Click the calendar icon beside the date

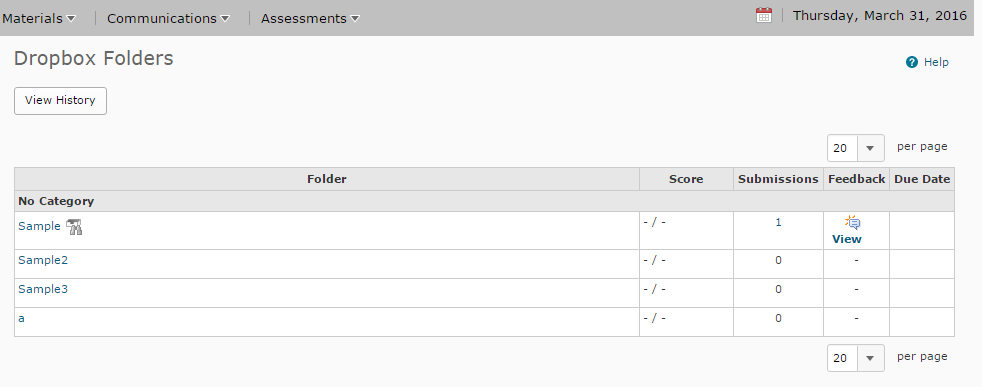(763, 16)
